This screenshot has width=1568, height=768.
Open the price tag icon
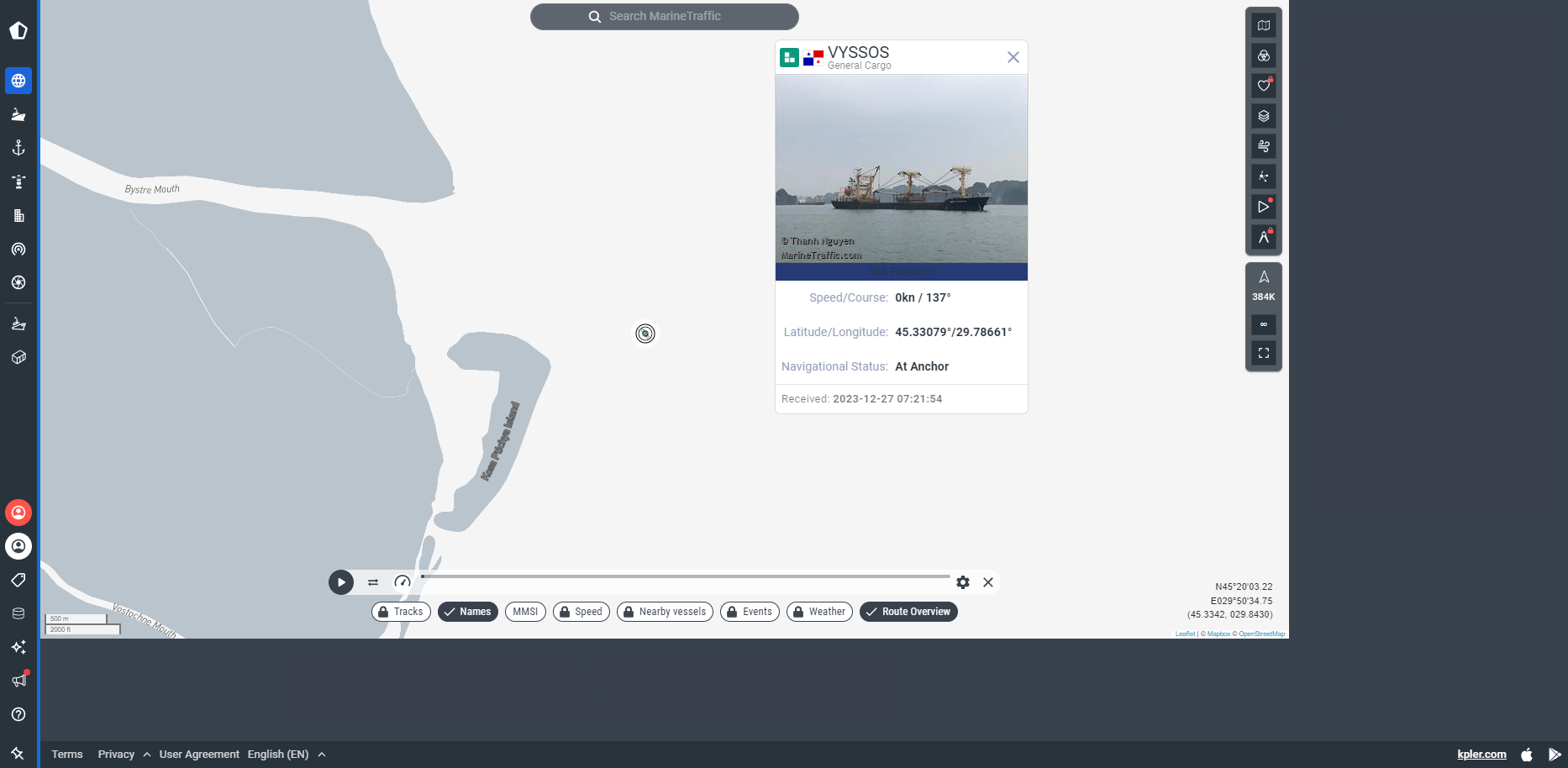click(18, 580)
